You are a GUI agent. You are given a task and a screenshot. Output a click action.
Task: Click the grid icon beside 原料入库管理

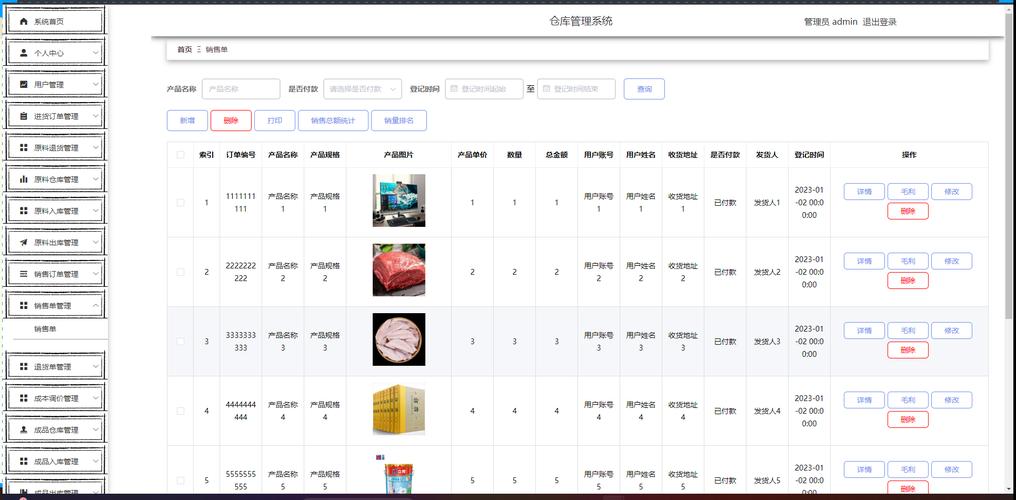(x=24, y=210)
